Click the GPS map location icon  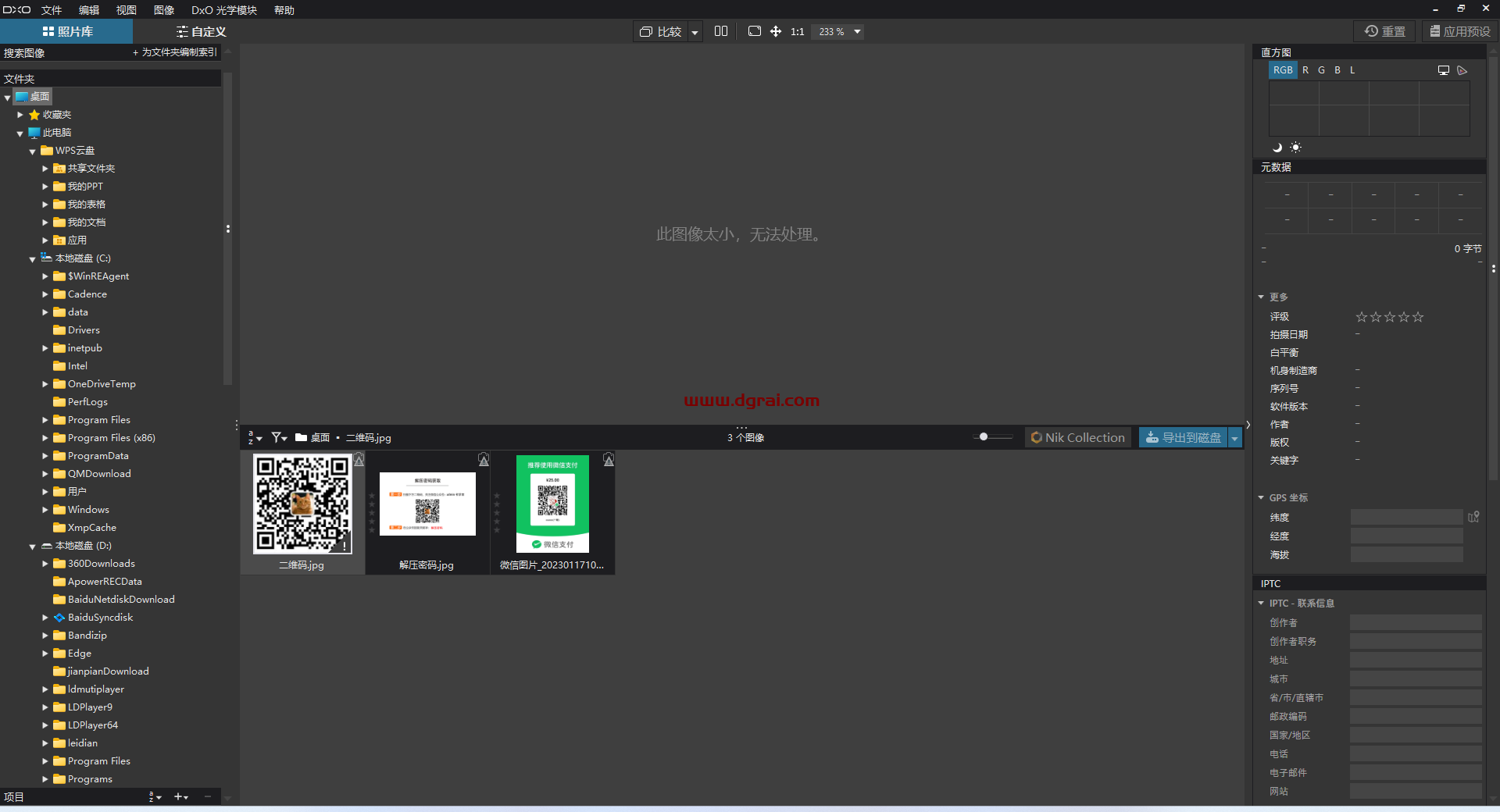1473,517
